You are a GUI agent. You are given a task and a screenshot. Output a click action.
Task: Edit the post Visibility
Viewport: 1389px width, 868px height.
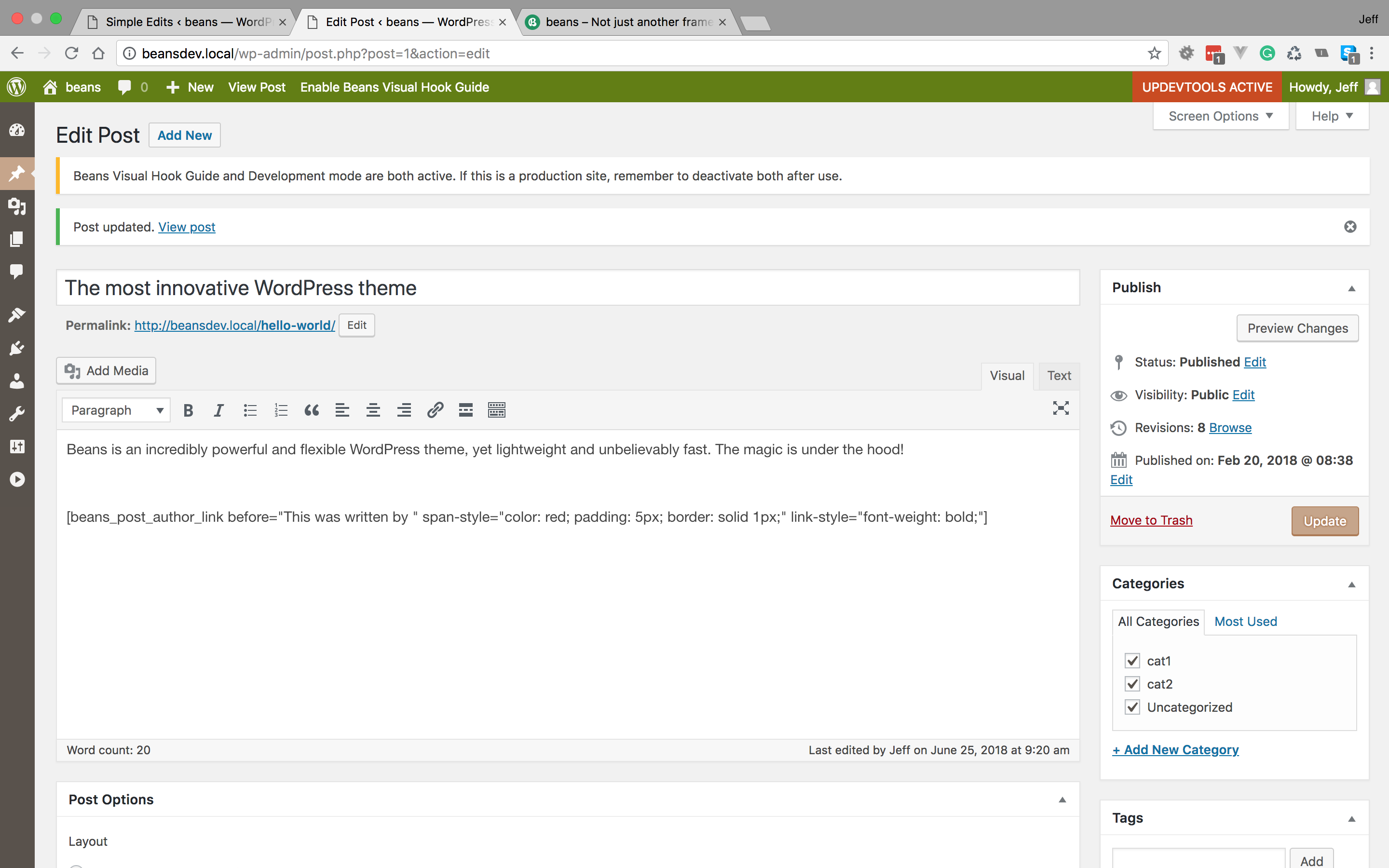pyautogui.click(x=1243, y=395)
